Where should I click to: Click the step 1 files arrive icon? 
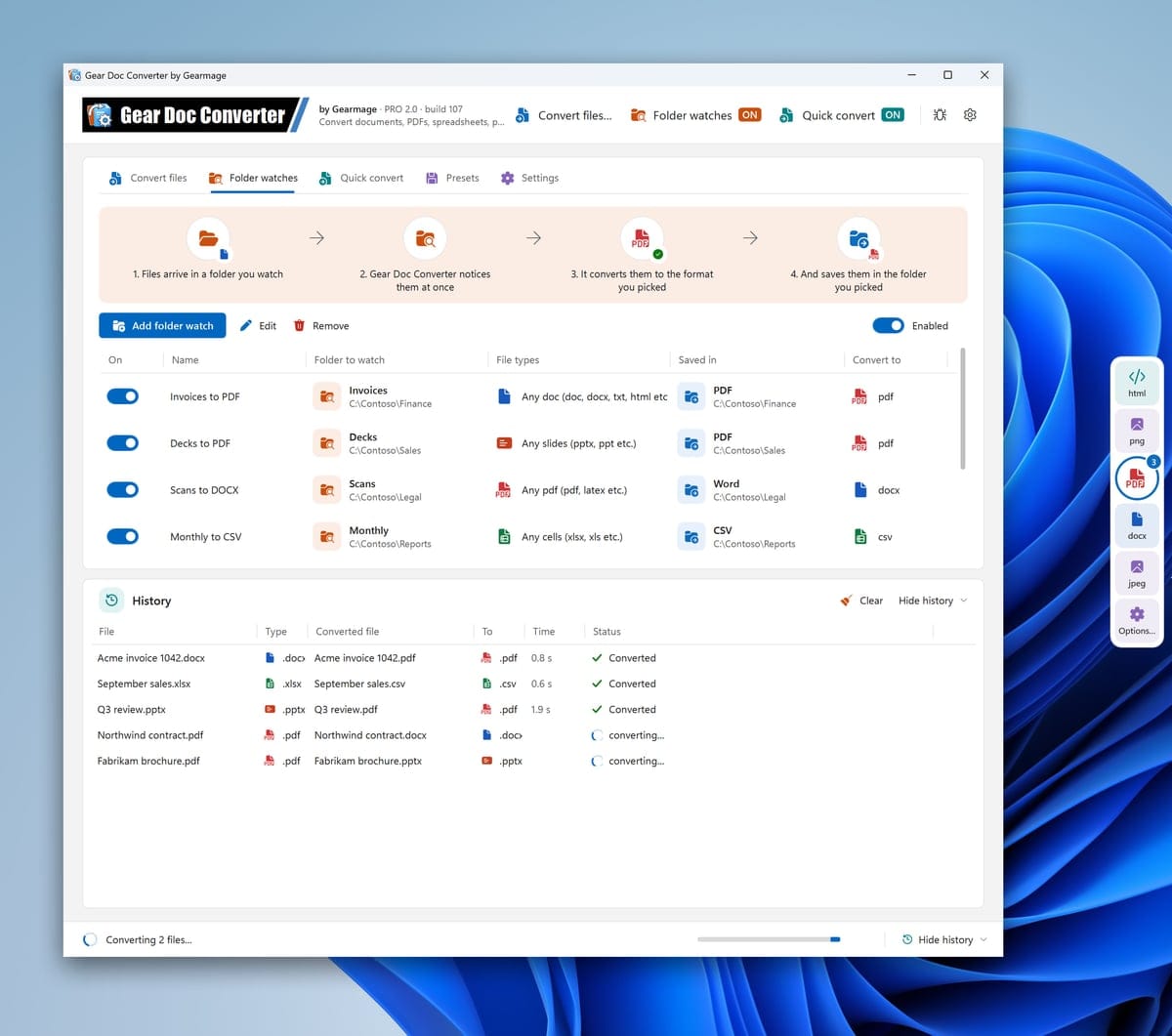[208, 238]
